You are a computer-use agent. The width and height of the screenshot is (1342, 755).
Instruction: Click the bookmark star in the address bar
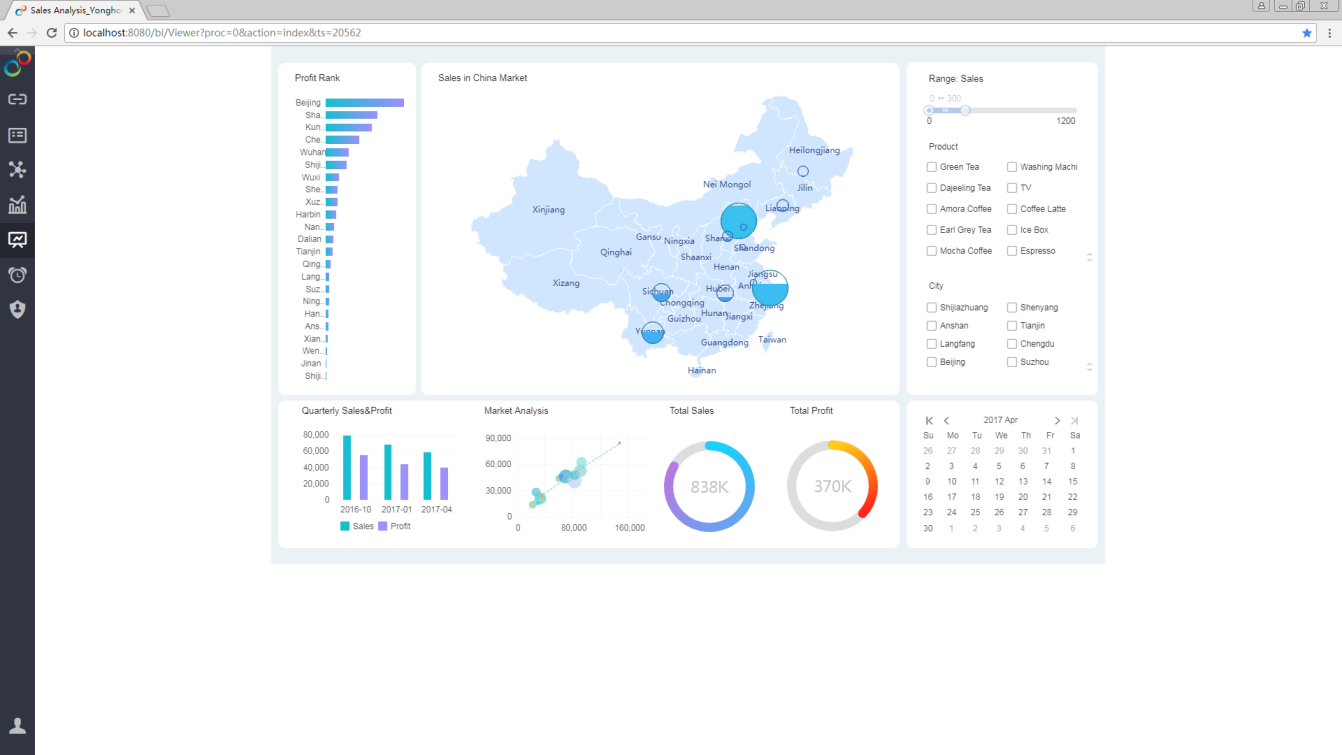[1307, 33]
